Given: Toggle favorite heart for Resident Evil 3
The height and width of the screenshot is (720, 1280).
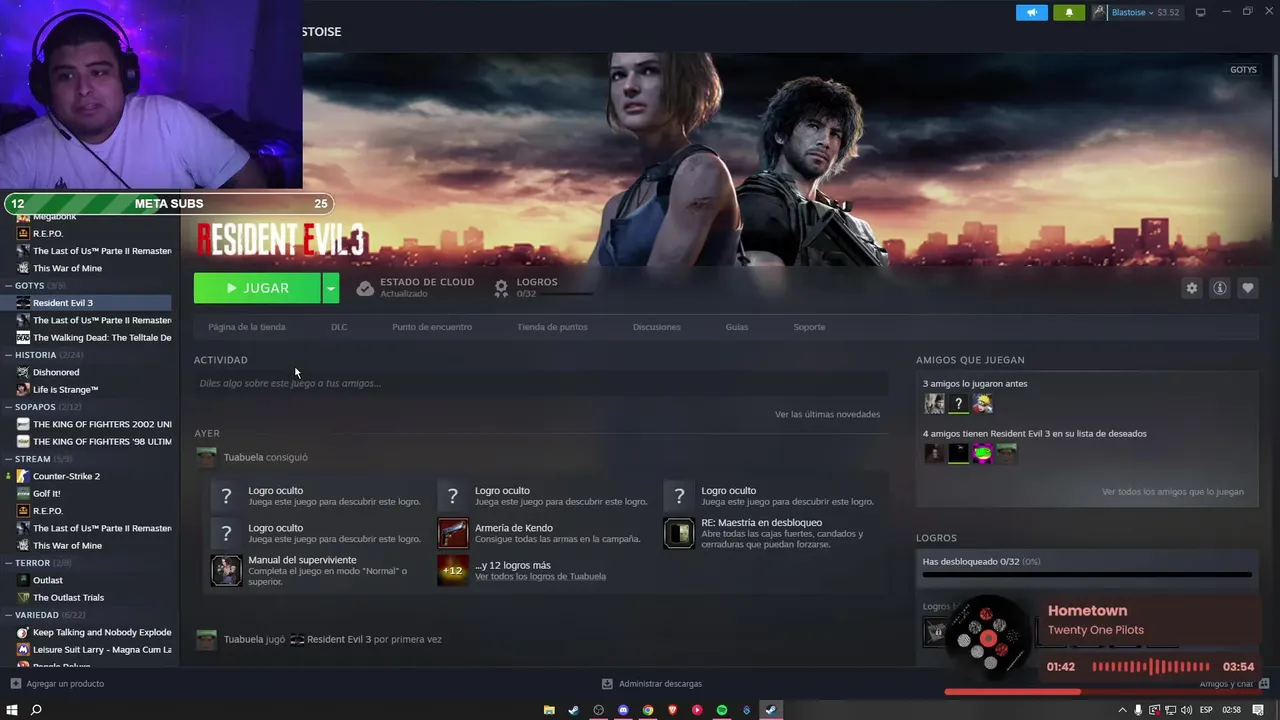Looking at the screenshot, I should [x=1247, y=288].
